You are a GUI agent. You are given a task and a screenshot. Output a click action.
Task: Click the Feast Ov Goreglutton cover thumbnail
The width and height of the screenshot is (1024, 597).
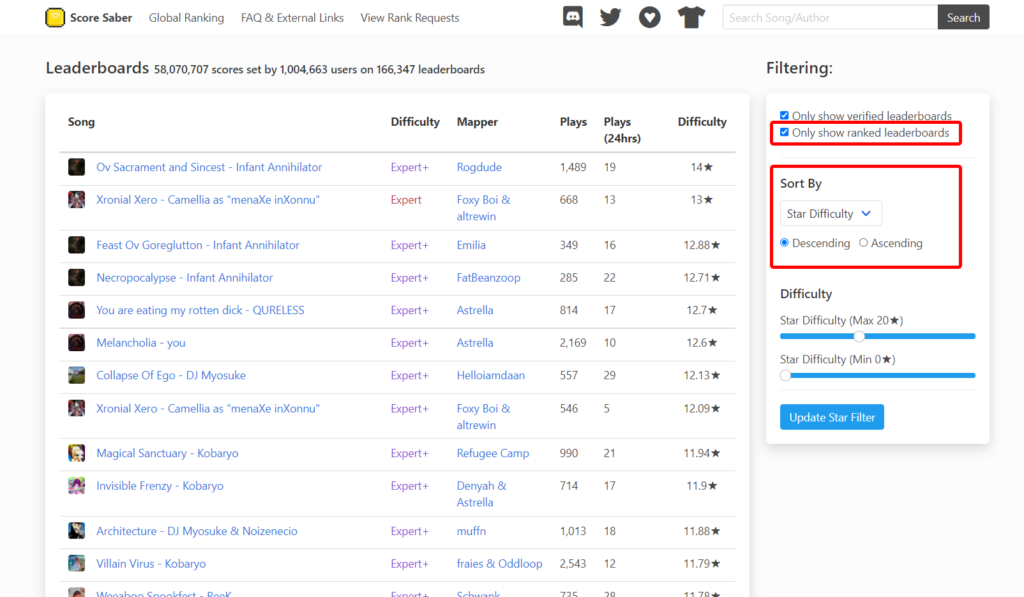pyautogui.click(x=76, y=245)
